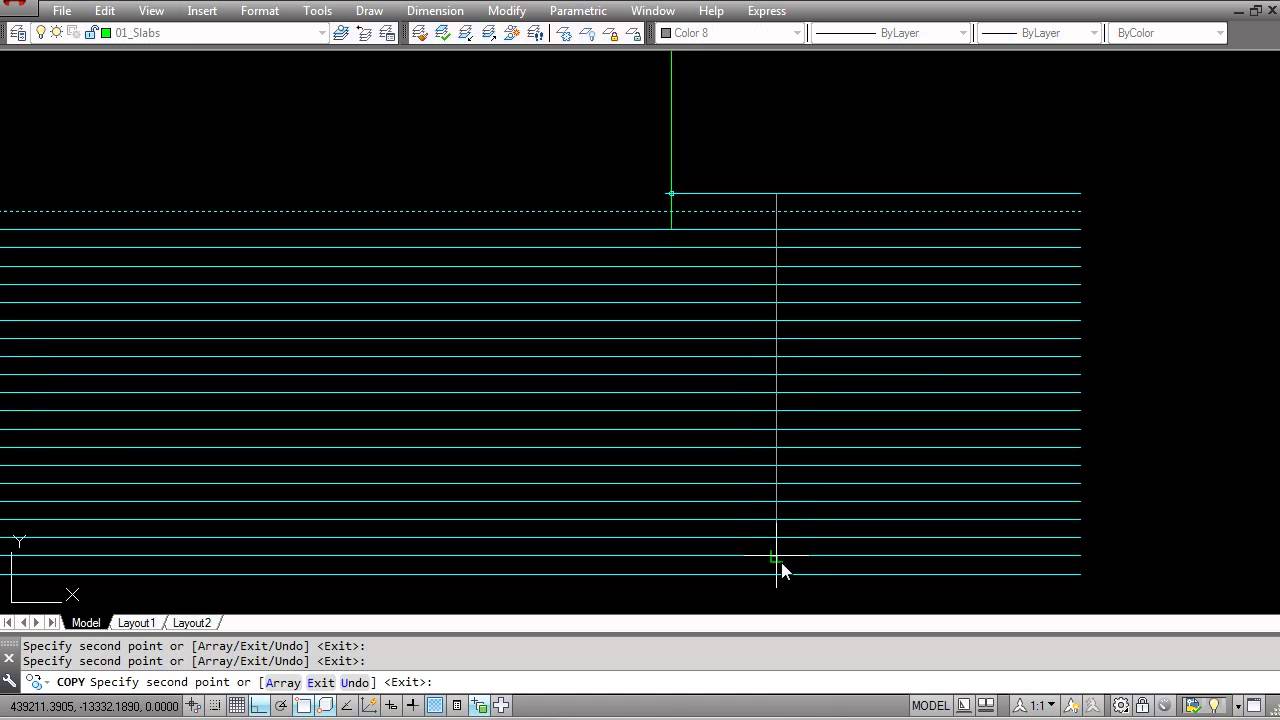
Task: Open the Edit menu
Action: coord(105,11)
